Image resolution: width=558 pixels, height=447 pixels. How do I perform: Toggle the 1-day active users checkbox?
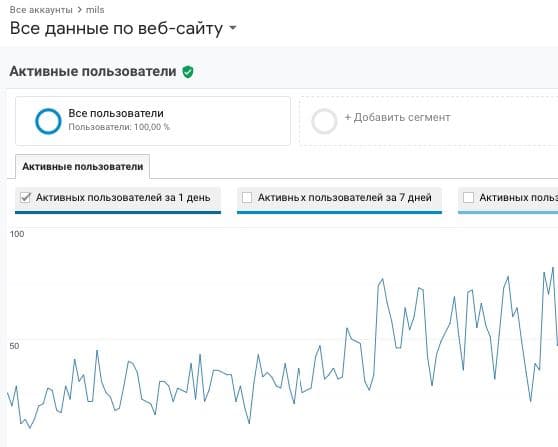coord(26,197)
